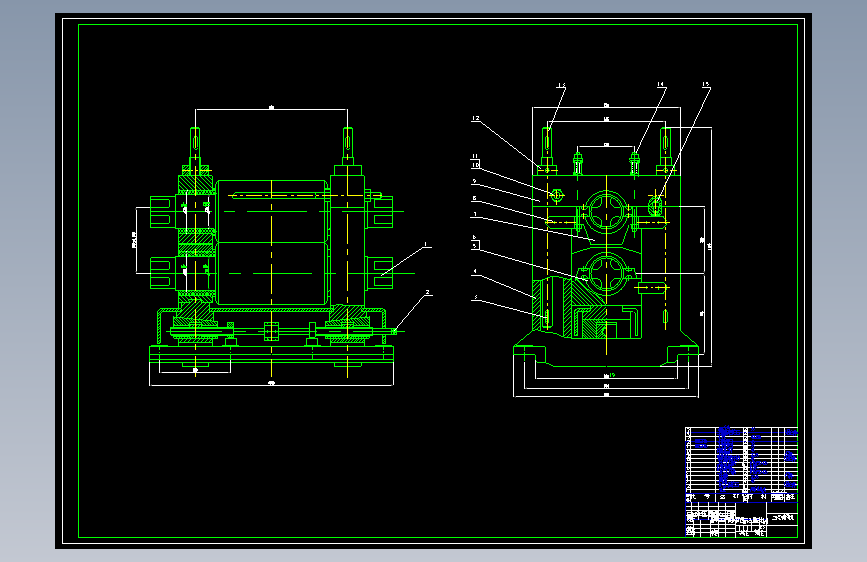The width and height of the screenshot is (867, 562).
Task: Click callout label 9 in side view
Action: (474, 181)
